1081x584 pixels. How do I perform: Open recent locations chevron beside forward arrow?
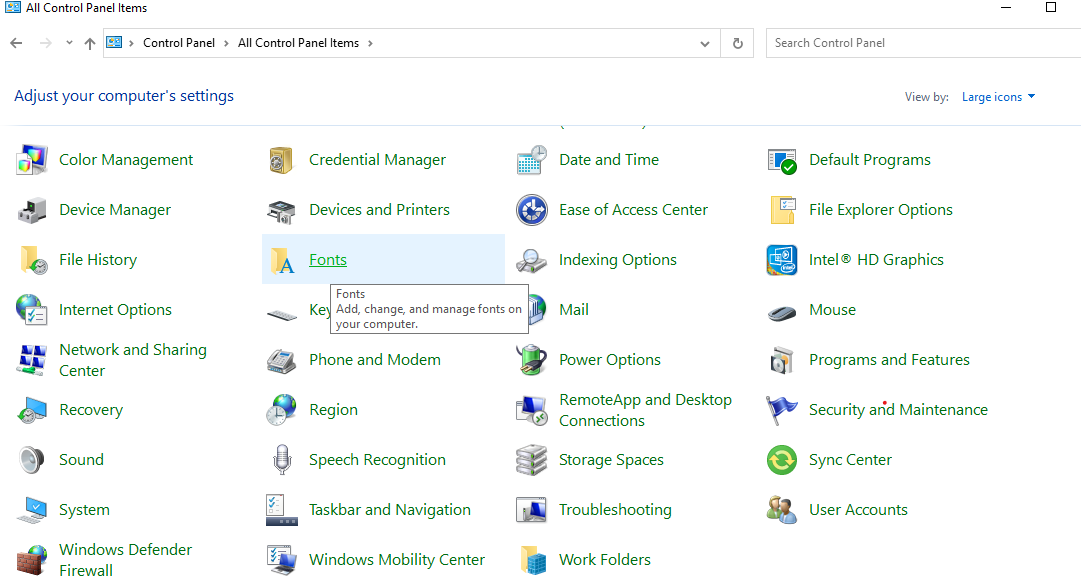[68, 43]
